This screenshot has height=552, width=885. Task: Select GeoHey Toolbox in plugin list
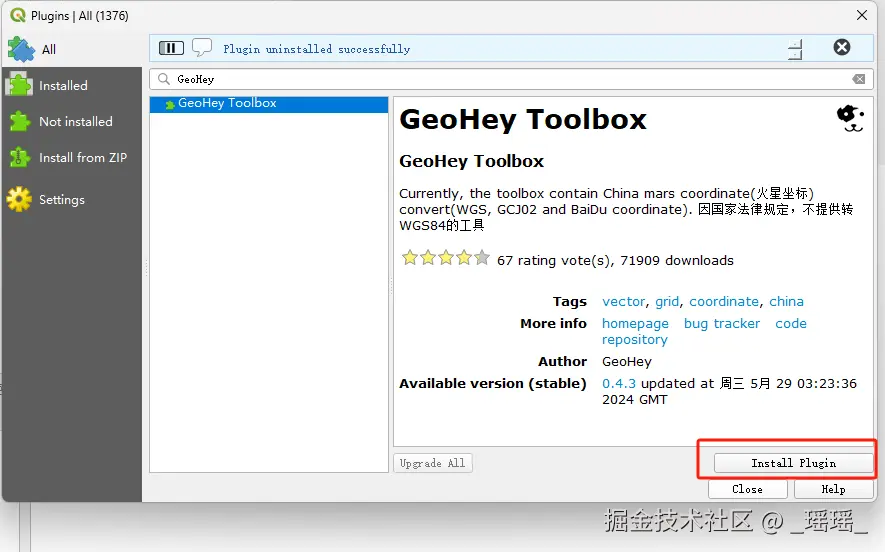269,103
